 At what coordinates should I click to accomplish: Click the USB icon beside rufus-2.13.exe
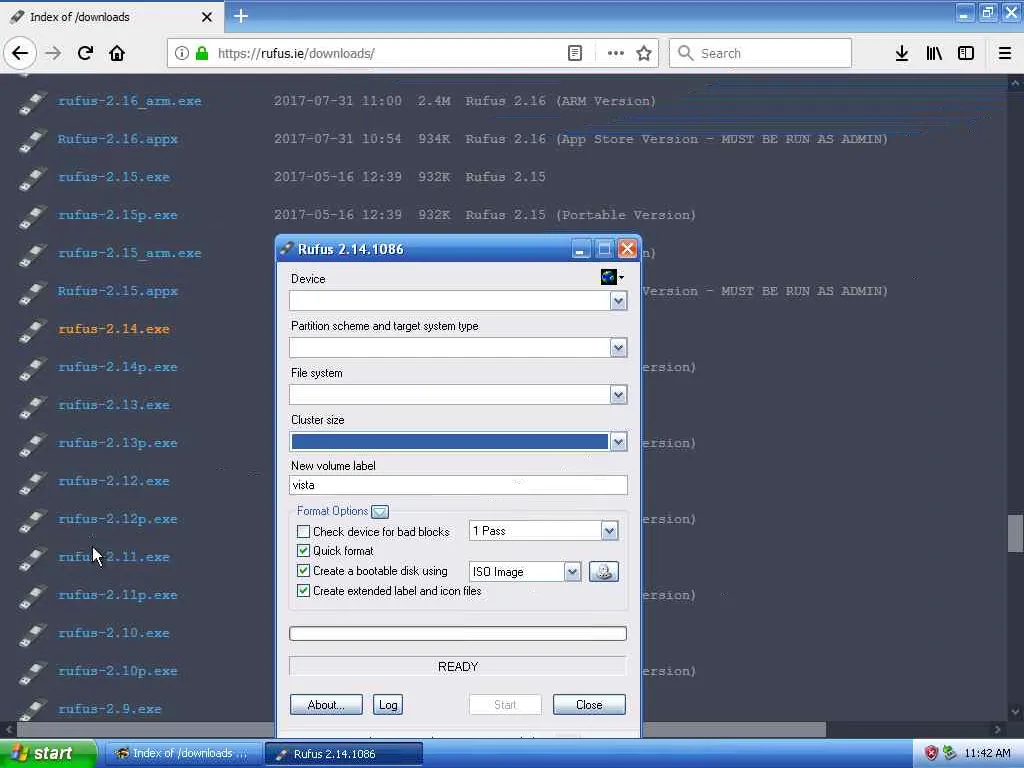[32, 406]
